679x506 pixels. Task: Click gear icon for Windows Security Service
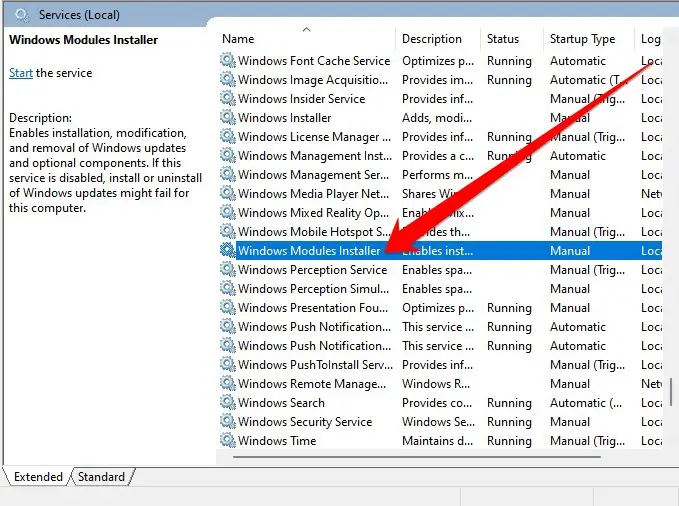click(x=227, y=422)
